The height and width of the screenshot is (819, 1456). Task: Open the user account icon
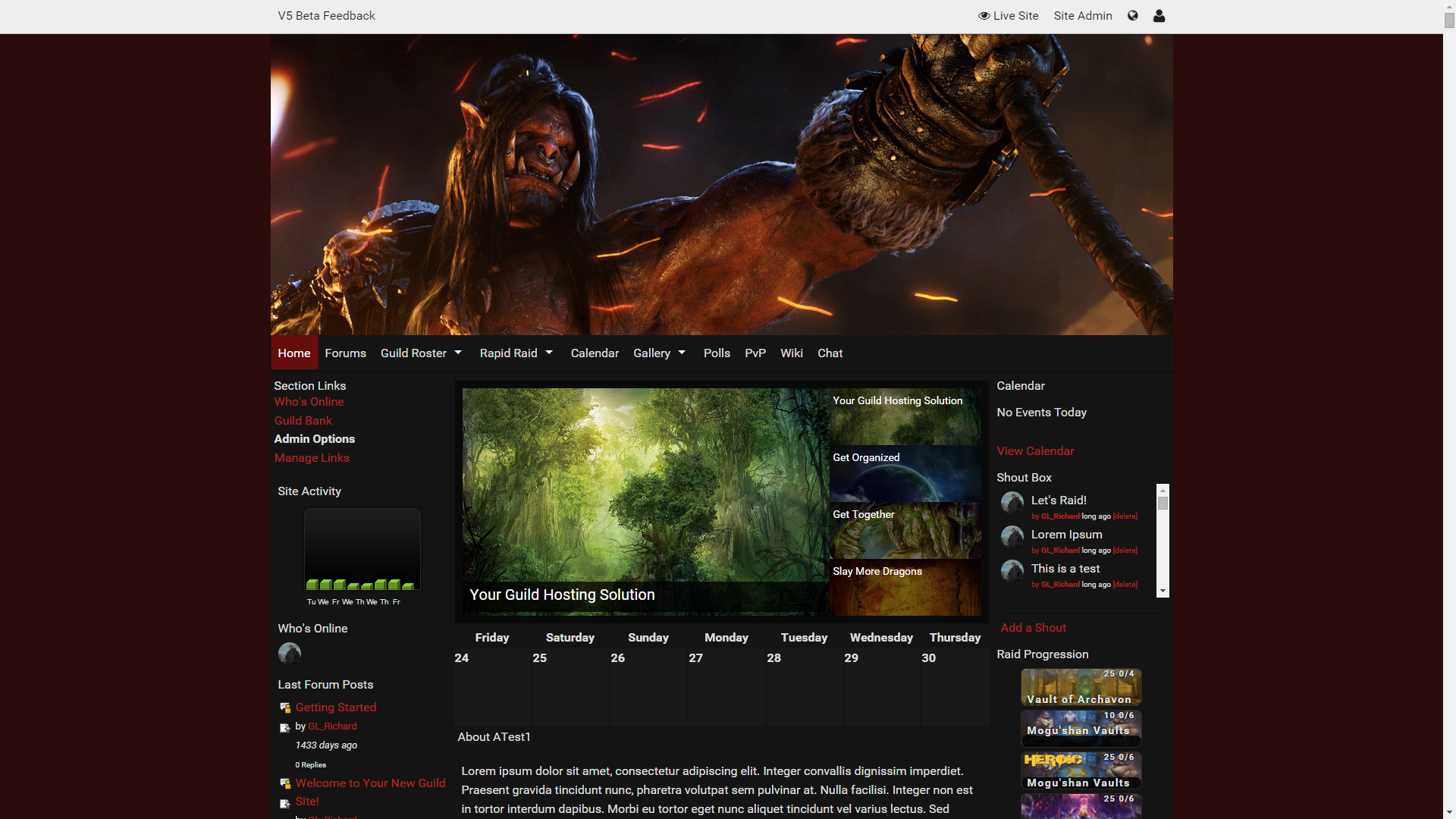point(1159,15)
